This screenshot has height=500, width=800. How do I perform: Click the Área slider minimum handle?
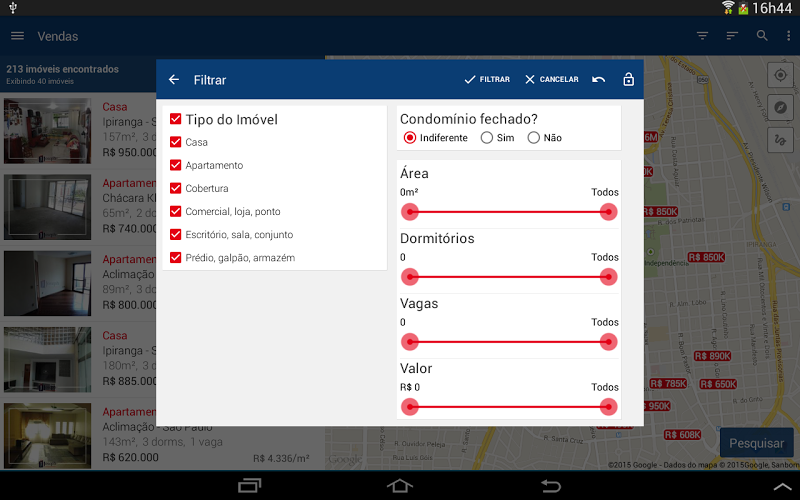coord(410,212)
